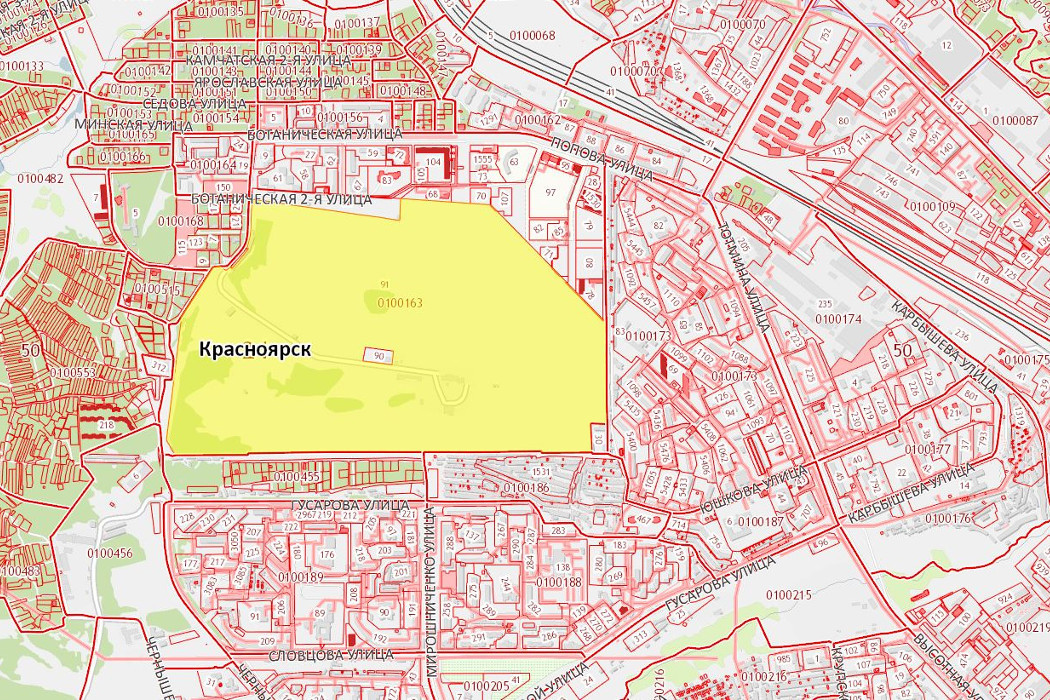Select cadastral block 0100166
This screenshot has width=1050, height=700.
click(x=123, y=156)
